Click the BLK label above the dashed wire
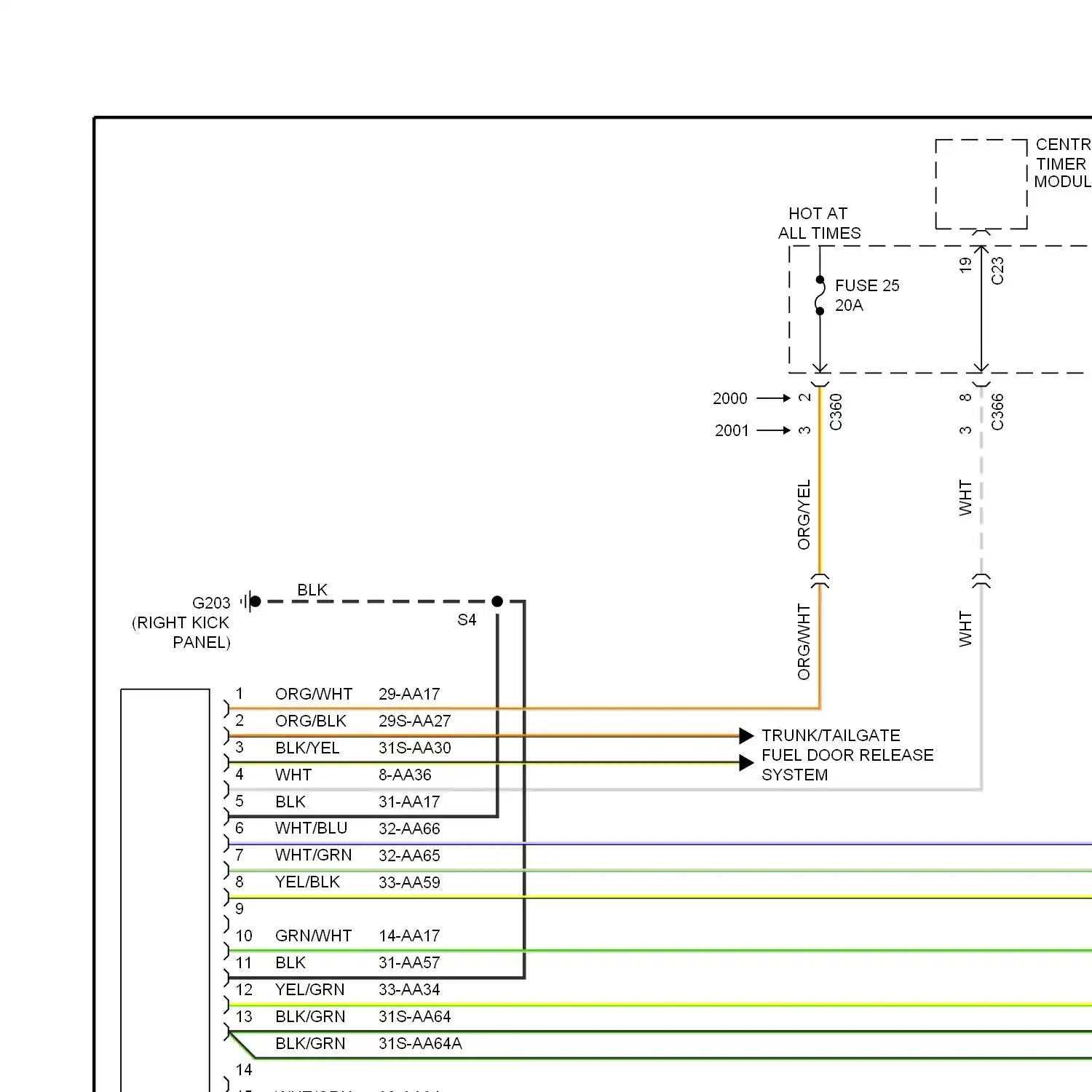The height and width of the screenshot is (1092, 1092). click(x=312, y=590)
